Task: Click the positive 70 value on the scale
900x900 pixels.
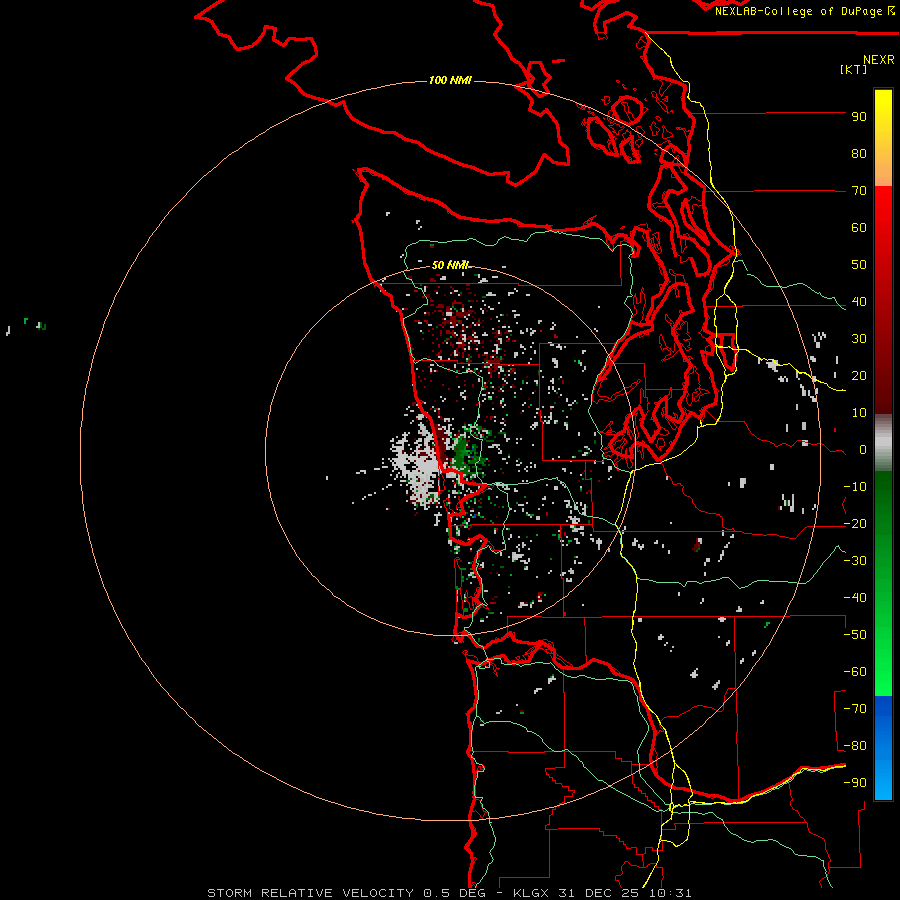Action: pyautogui.click(x=859, y=191)
